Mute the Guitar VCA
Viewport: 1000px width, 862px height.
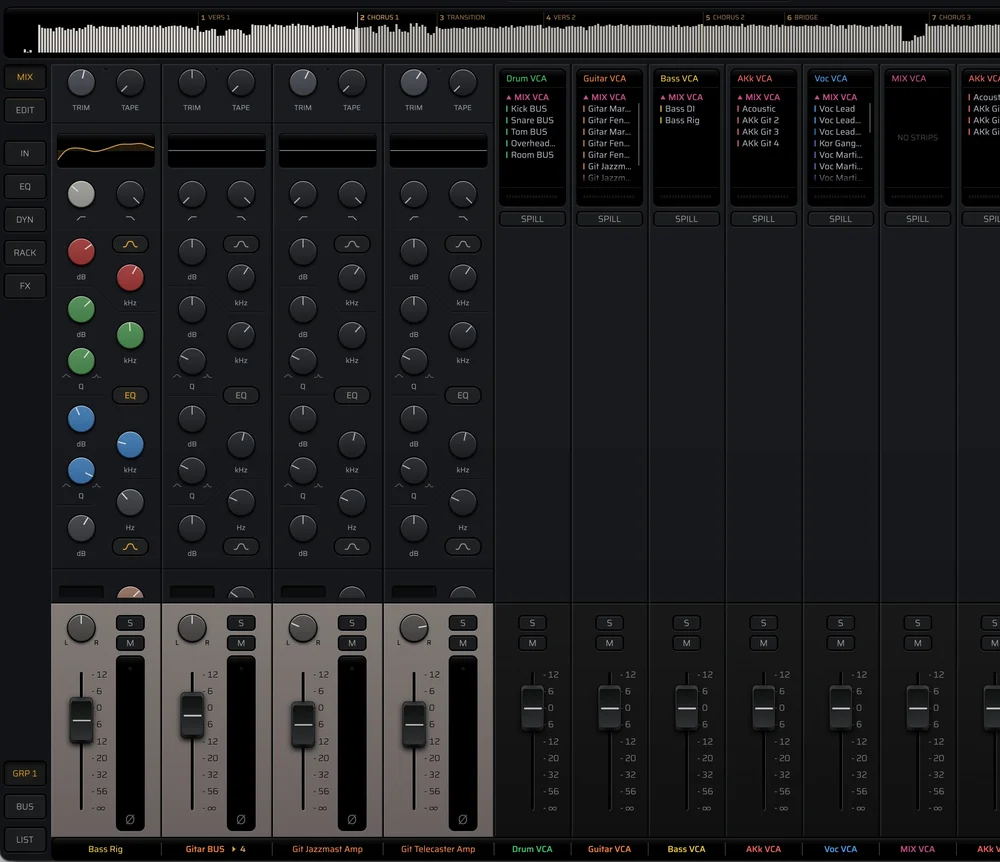(x=610, y=643)
